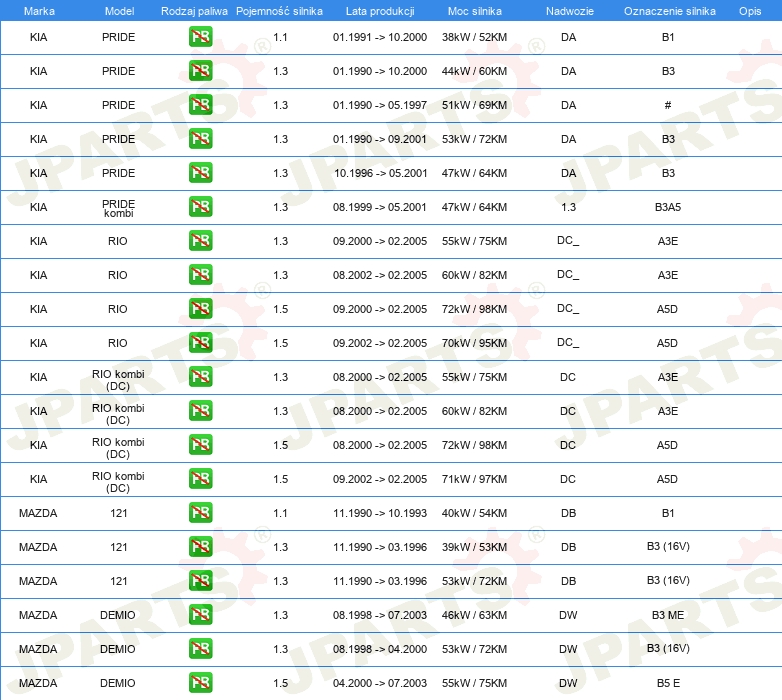Select the 08.1998 -> 07.2003 date cell
Viewport: 782px width, 700px height.
[380, 615]
